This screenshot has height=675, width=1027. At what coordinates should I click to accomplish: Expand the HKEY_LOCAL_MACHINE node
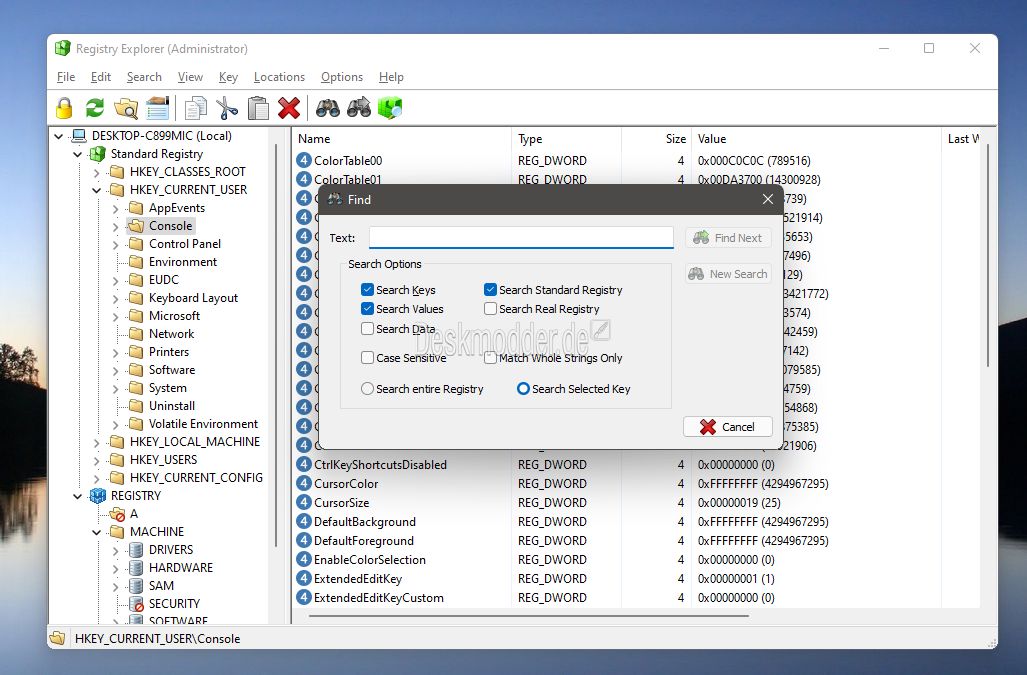pos(96,442)
